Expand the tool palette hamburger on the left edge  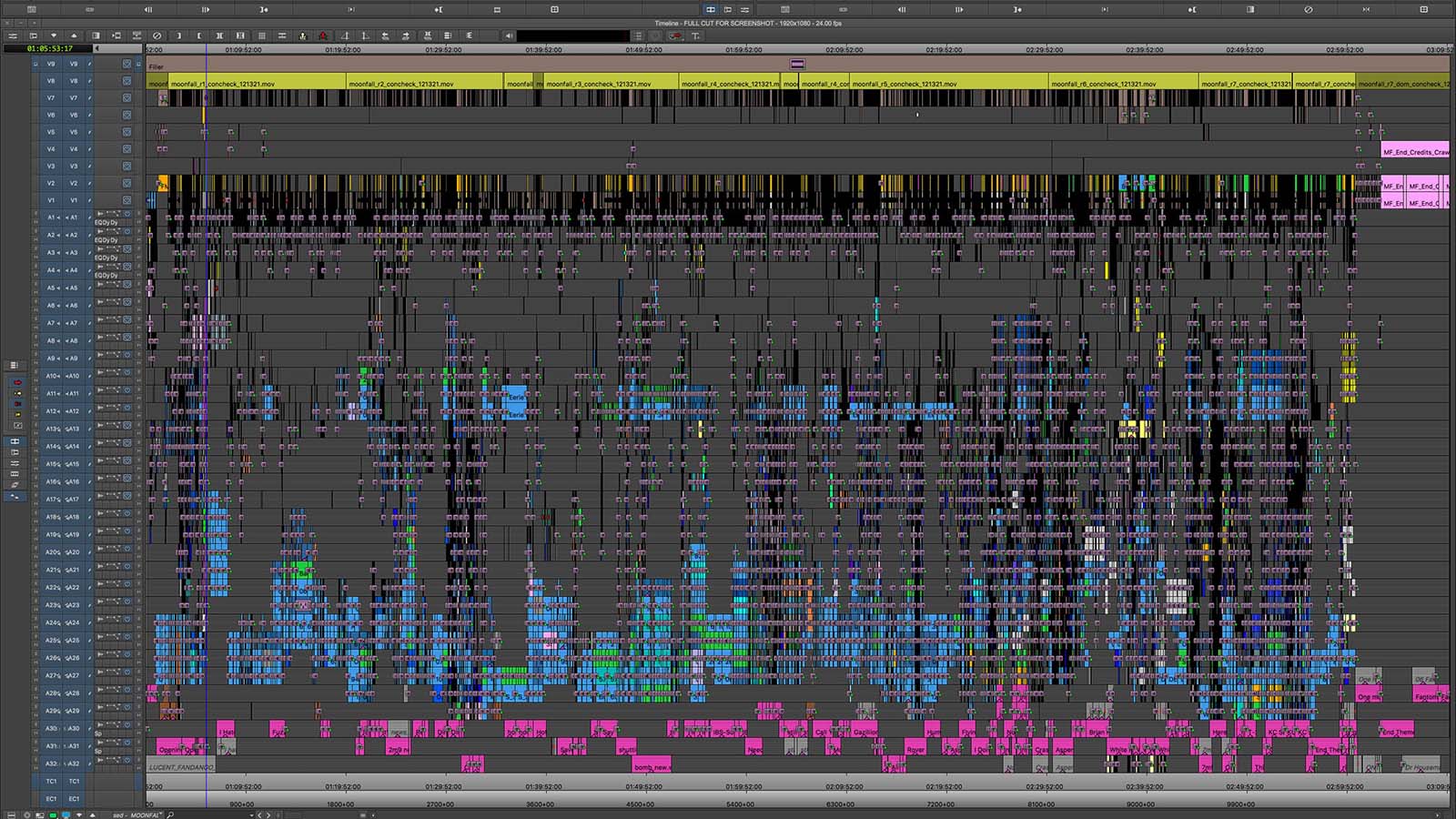tap(15, 365)
